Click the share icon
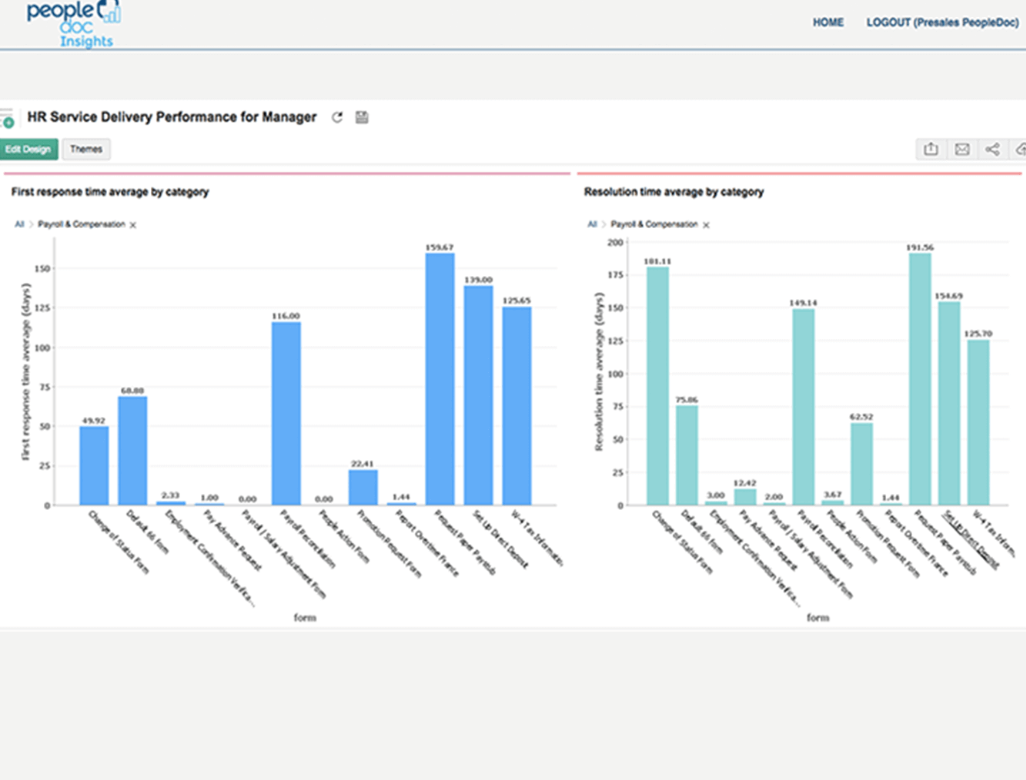Screen dimensions: 1026x780 click(992, 149)
